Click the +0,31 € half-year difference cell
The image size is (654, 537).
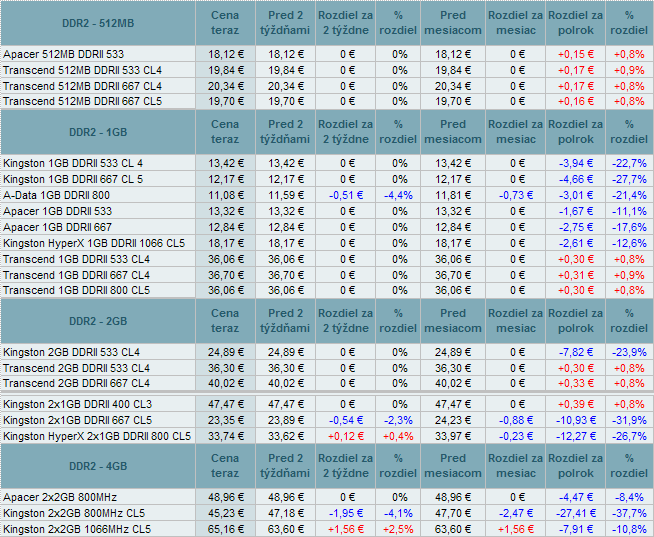tap(576, 275)
